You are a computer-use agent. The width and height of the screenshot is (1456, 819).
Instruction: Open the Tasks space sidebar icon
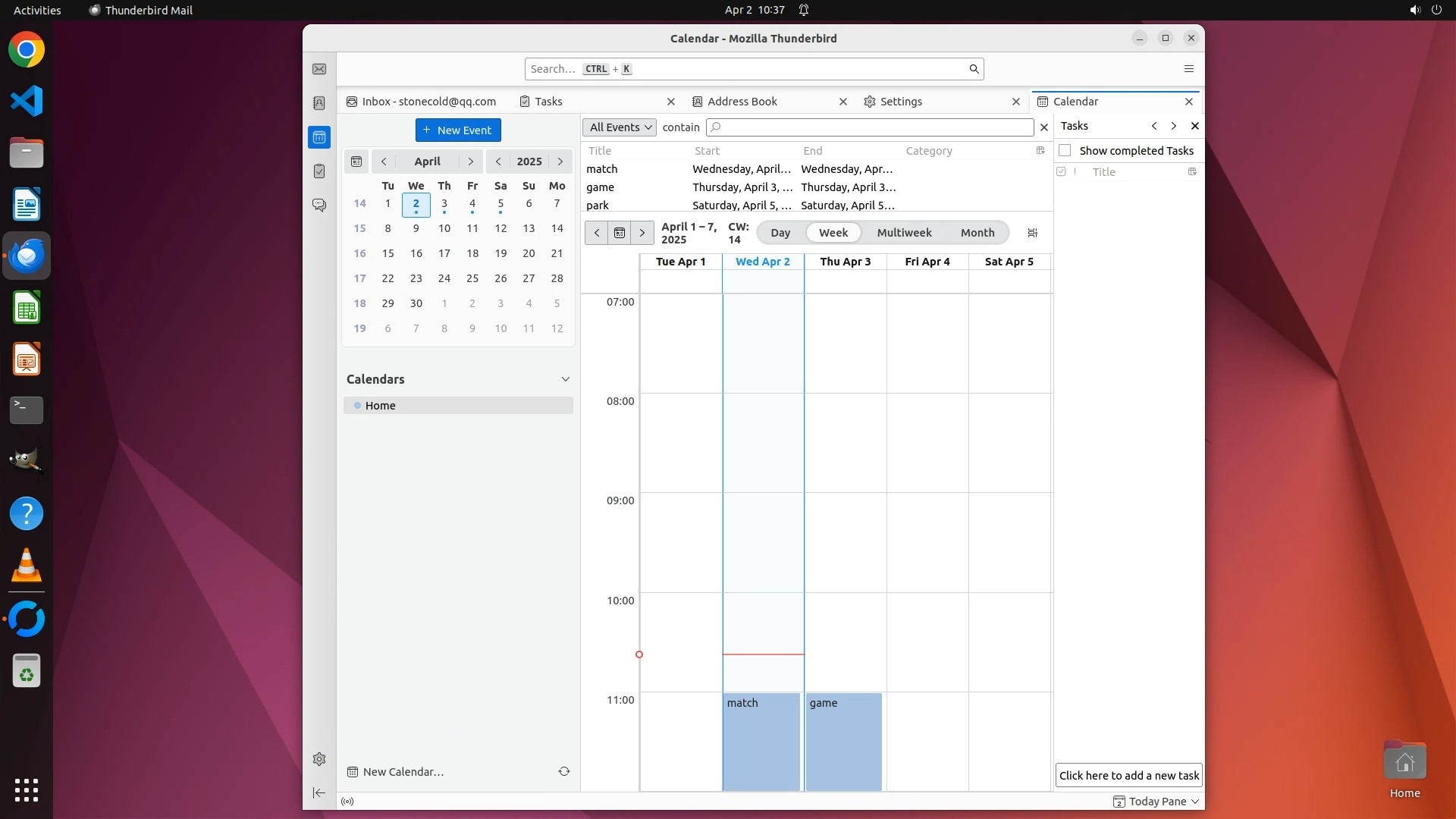click(x=319, y=171)
